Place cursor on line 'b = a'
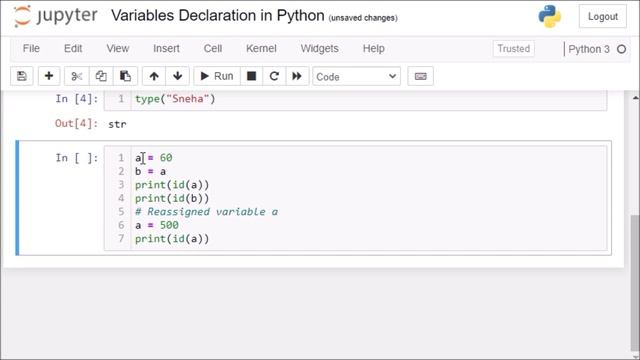640x360 pixels. (x=150, y=171)
